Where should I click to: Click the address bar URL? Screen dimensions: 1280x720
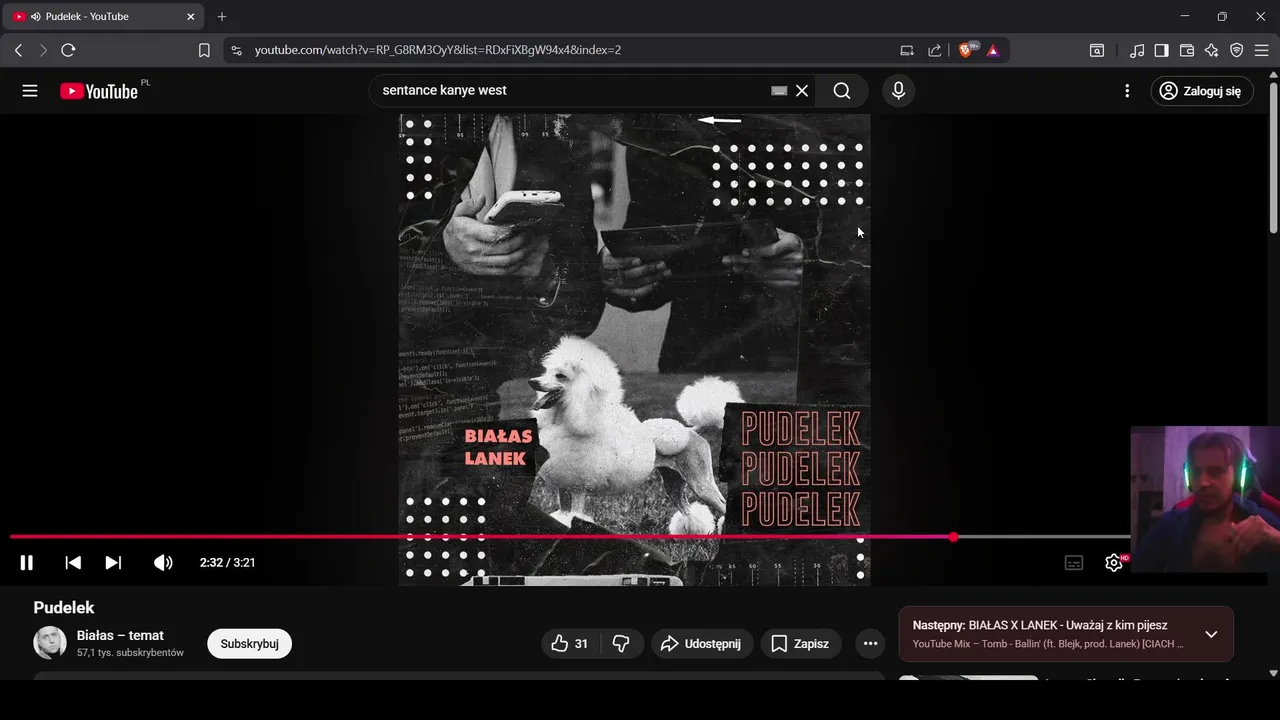438,50
